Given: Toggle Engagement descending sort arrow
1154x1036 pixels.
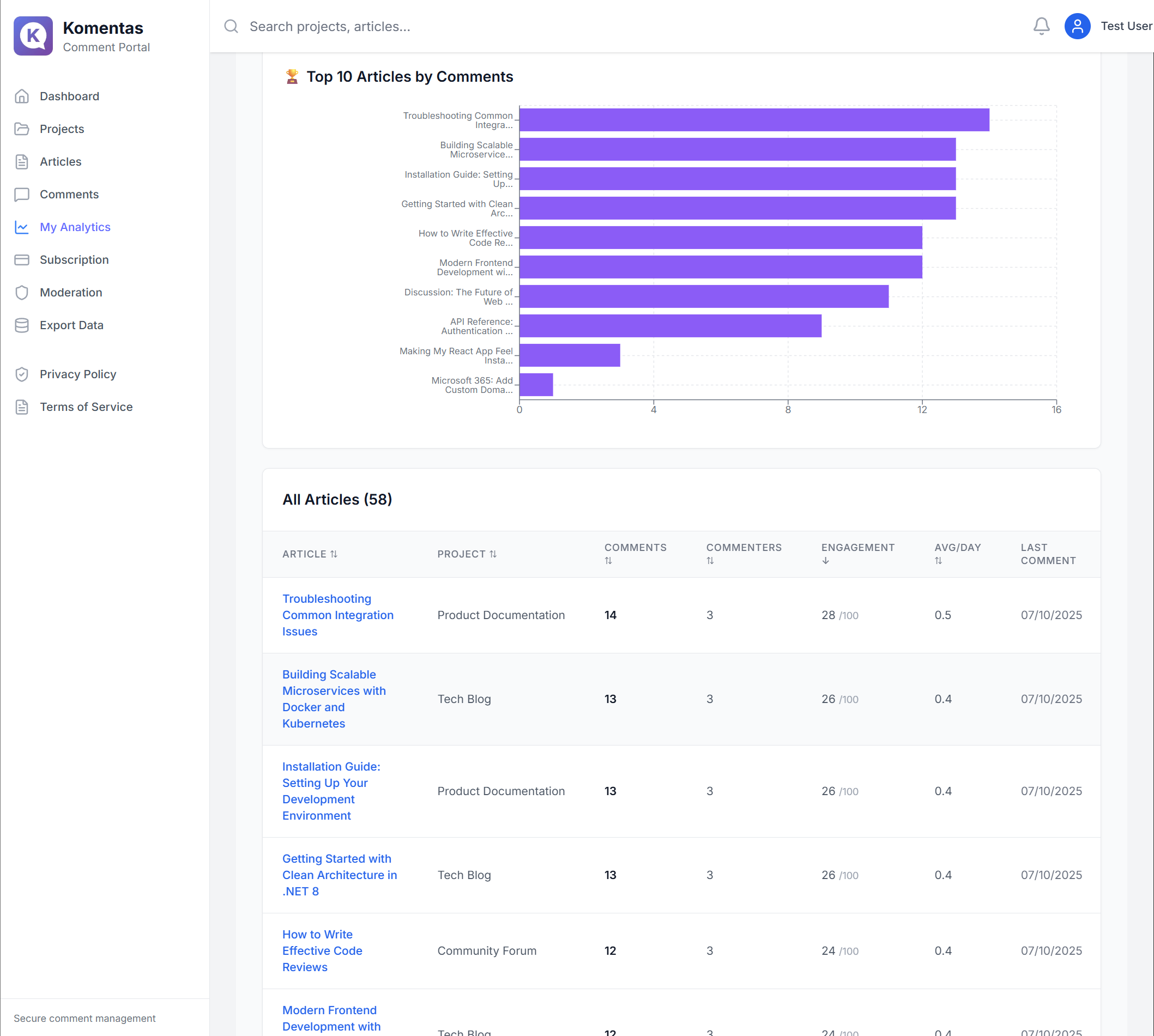Looking at the screenshot, I should [825, 561].
